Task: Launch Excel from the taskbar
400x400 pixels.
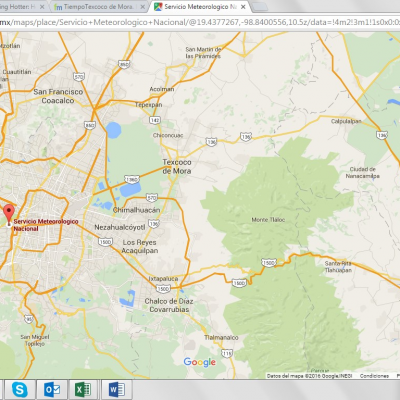Action: 84,389
